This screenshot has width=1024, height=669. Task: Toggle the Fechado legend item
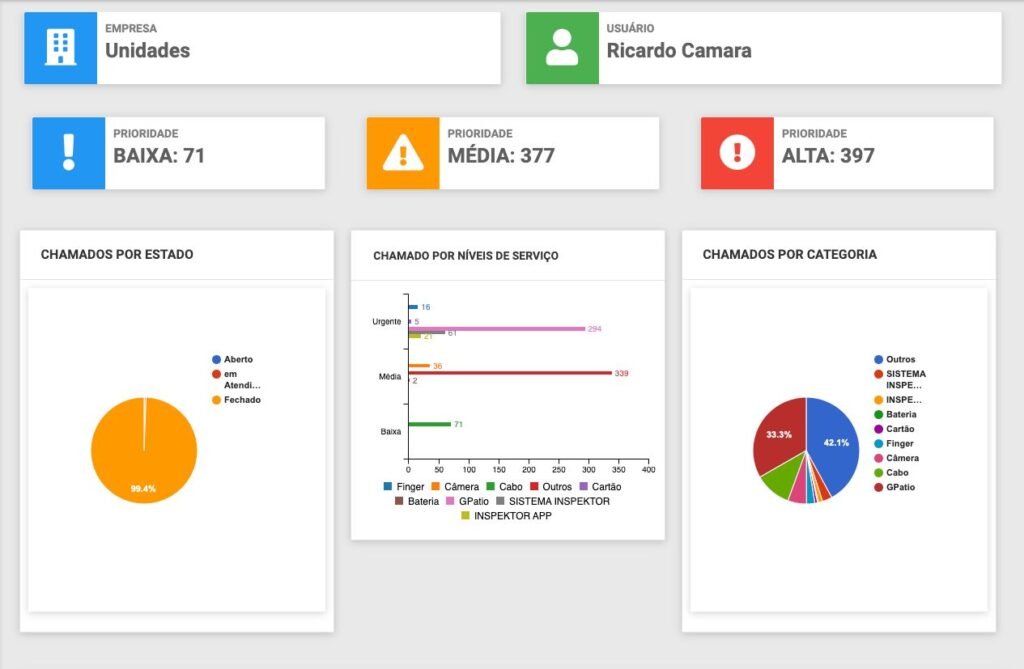click(241, 400)
